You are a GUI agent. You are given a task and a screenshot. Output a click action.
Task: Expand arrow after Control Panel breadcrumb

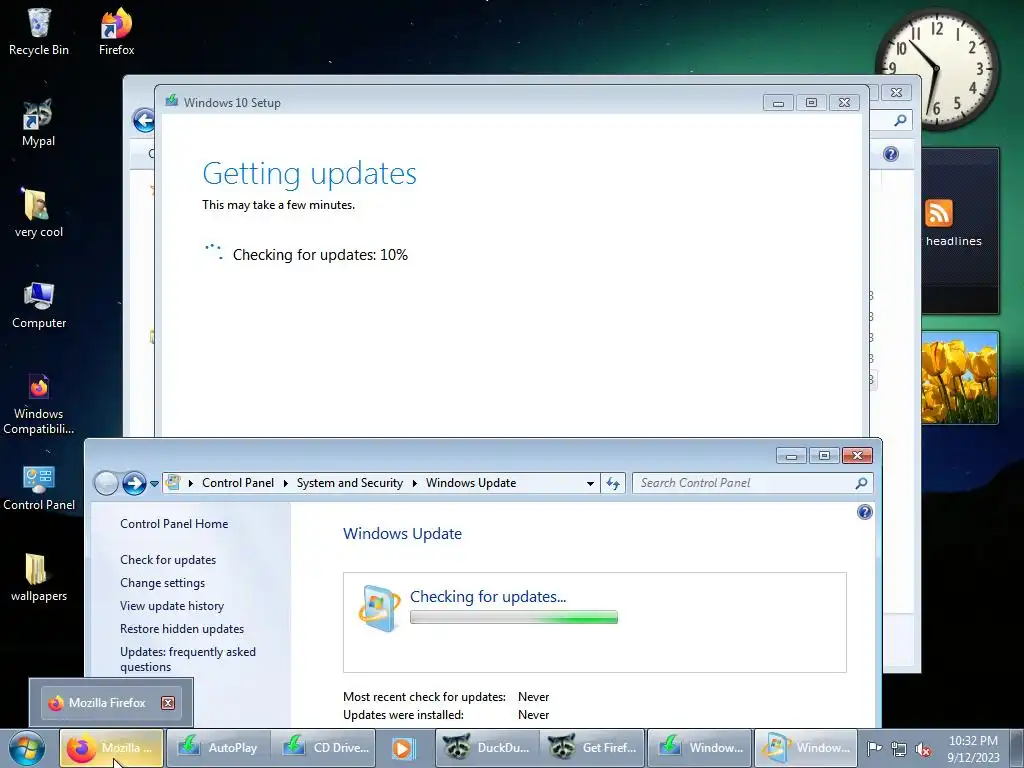(285, 483)
